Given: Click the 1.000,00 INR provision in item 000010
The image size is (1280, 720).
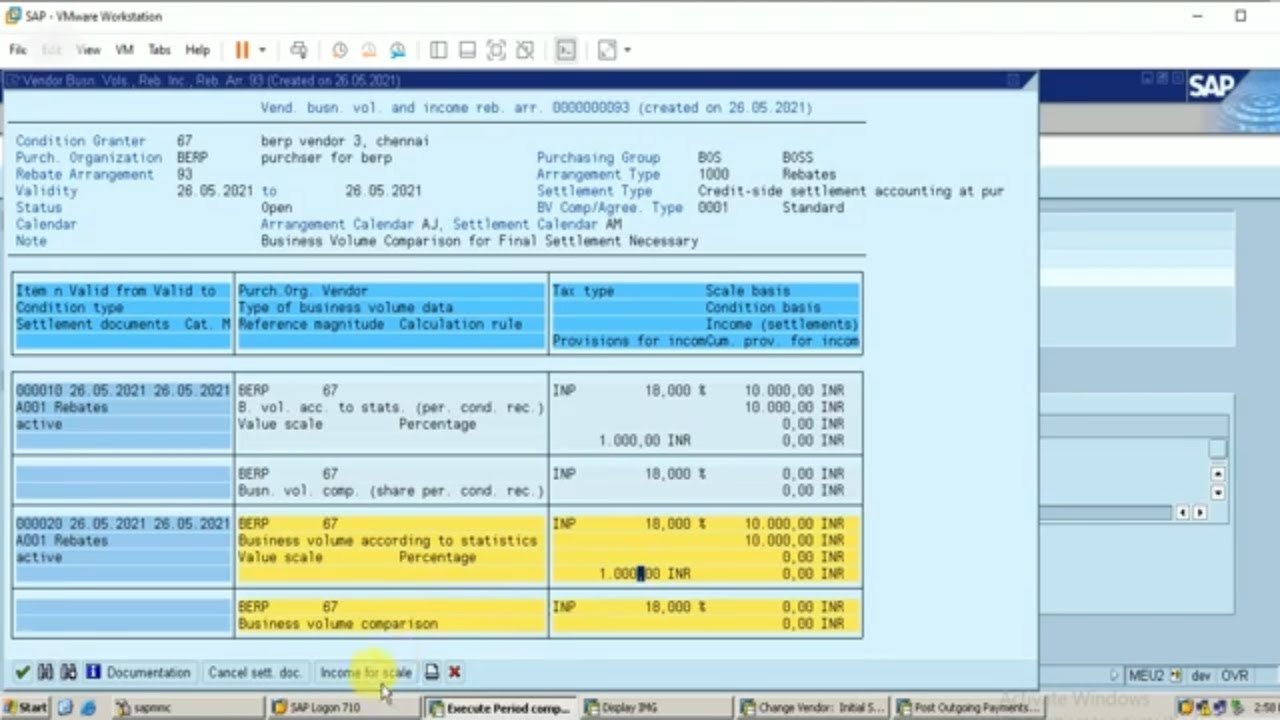Looking at the screenshot, I should [644, 441].
